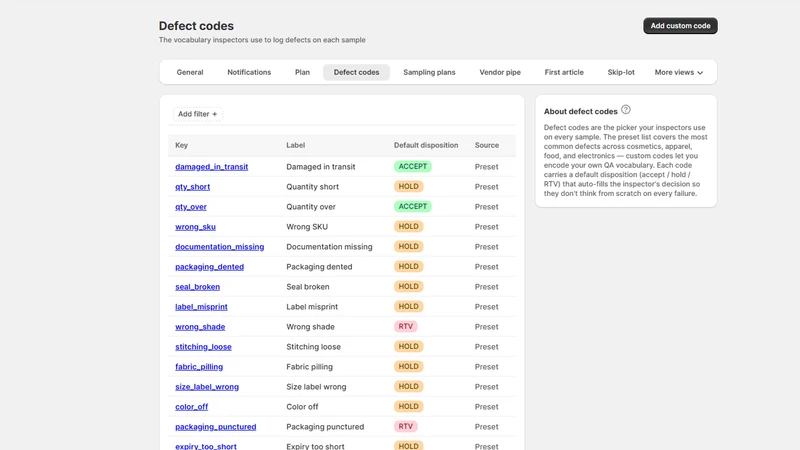Open the Vendor pipe tab
The height and width of the screenshot is (450, 800).
tap(500, 72)
